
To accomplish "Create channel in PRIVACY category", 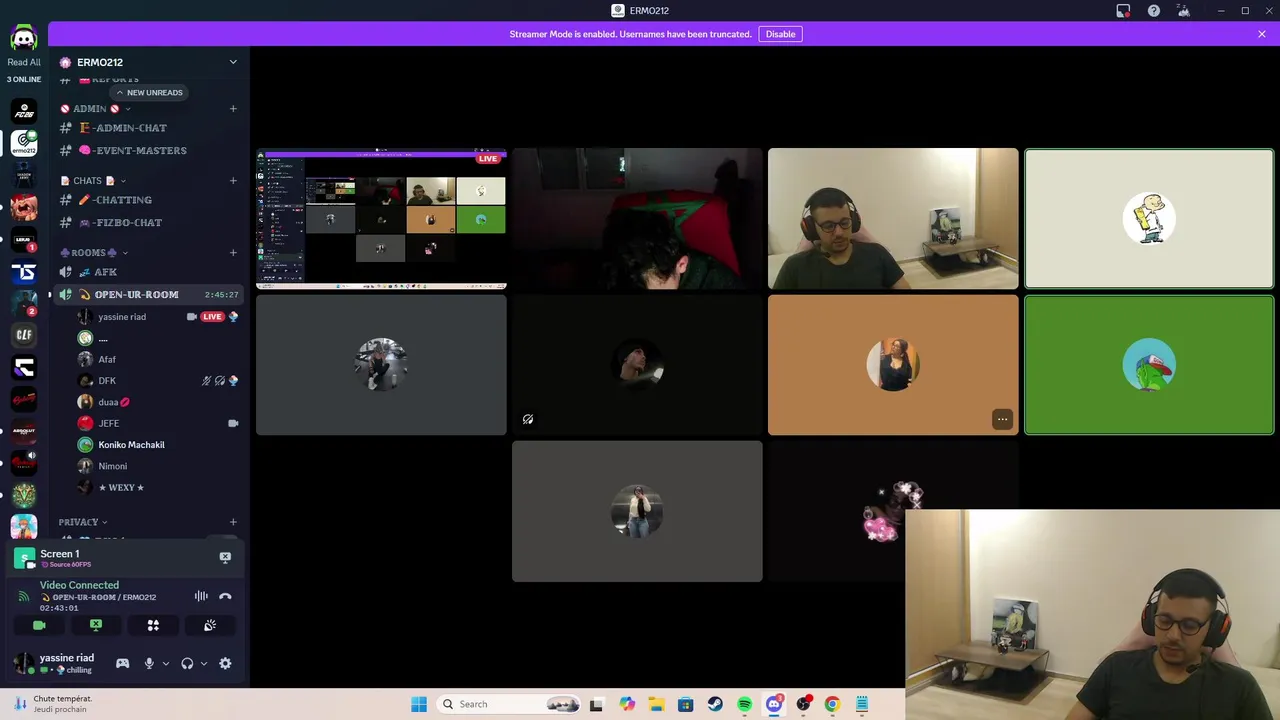I will 233,522.
